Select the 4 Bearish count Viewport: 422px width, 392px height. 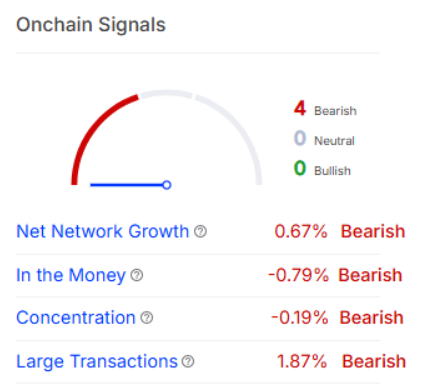[x=325, y=109]
